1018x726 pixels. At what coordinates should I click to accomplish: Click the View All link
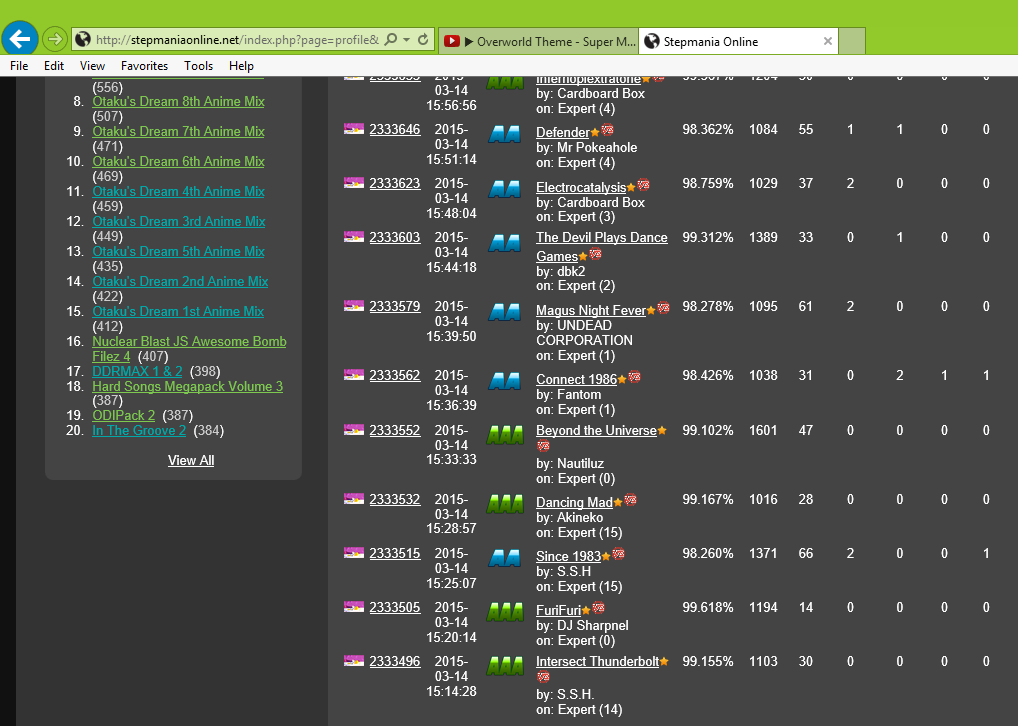191,460
